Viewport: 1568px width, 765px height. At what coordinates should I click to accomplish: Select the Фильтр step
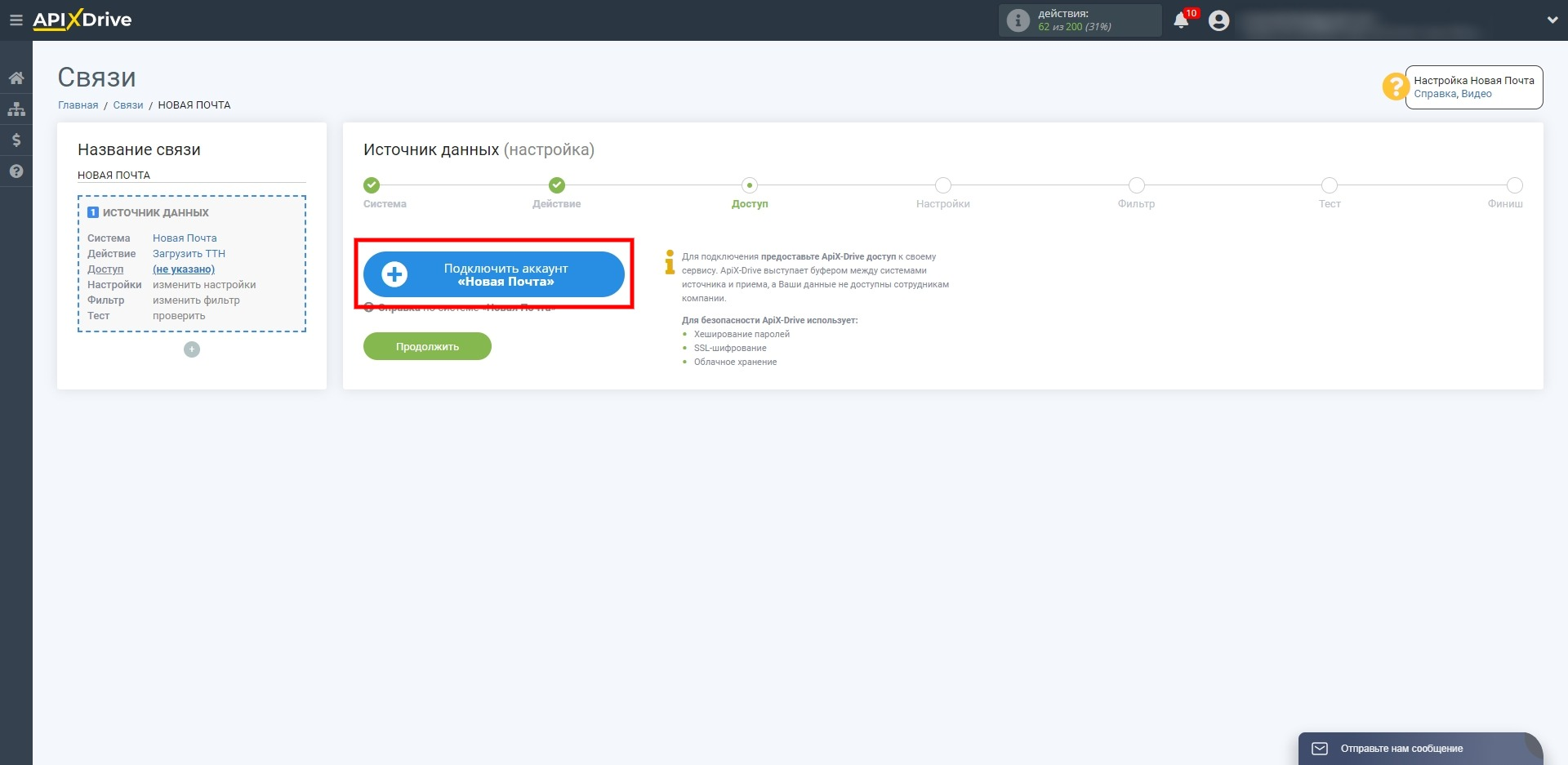click(x=1137, y=185)
